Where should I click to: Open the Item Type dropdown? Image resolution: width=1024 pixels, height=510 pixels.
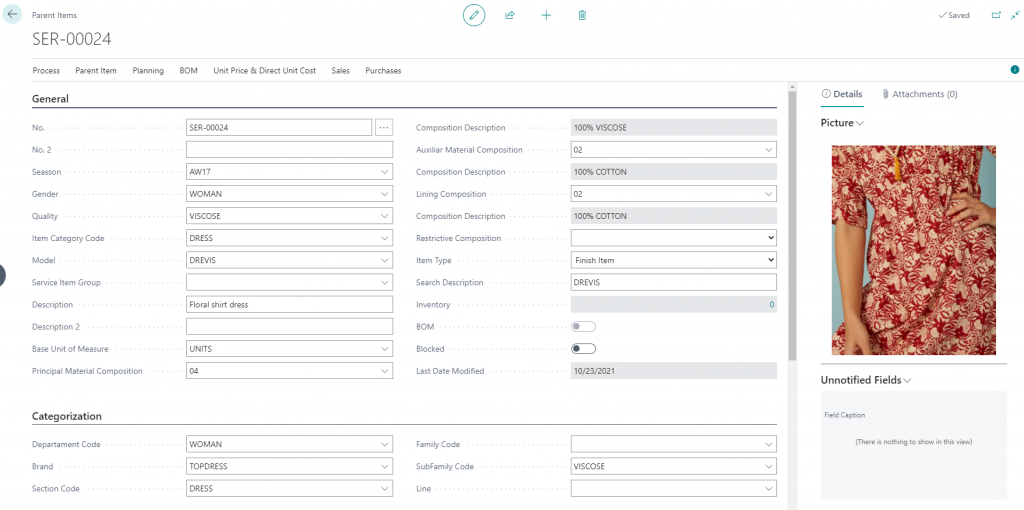pyautogui.click(x=673, y=260)
